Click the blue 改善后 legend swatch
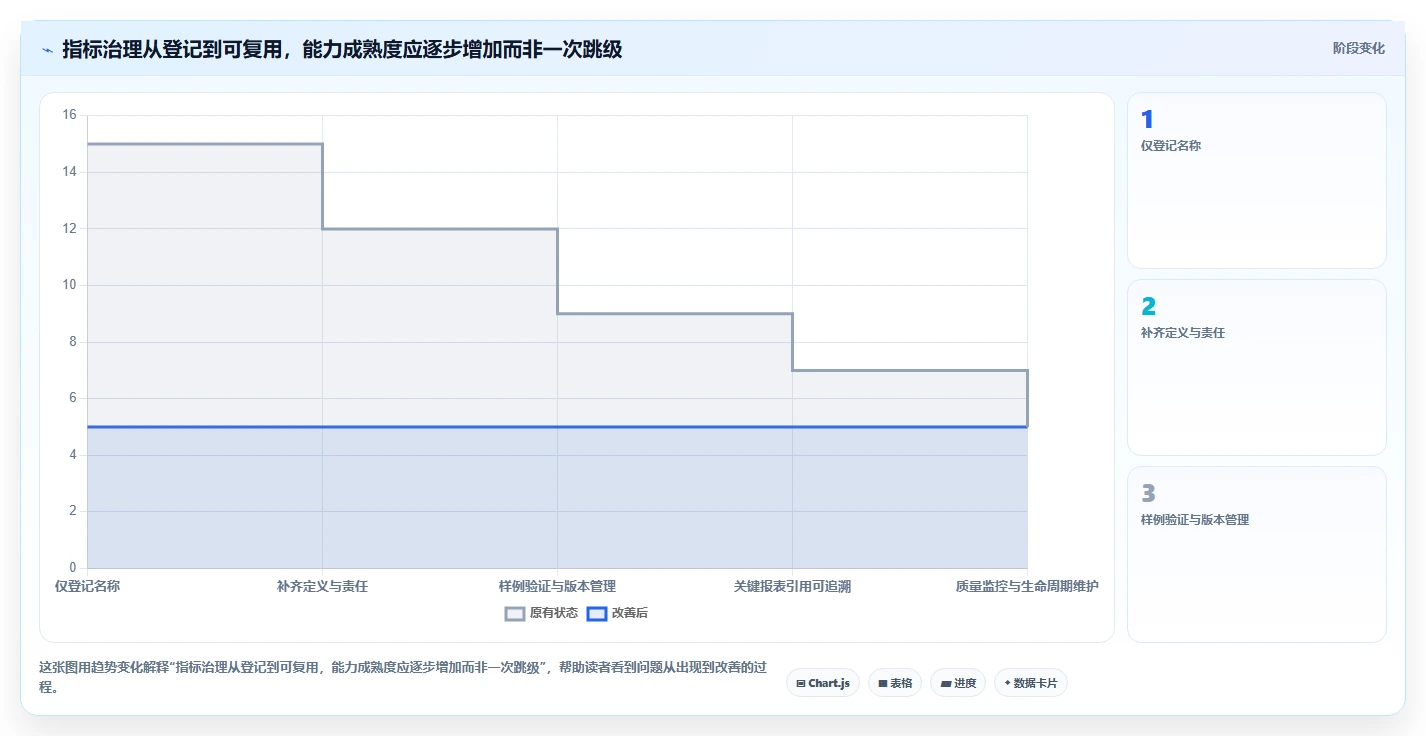 [597, 614]
